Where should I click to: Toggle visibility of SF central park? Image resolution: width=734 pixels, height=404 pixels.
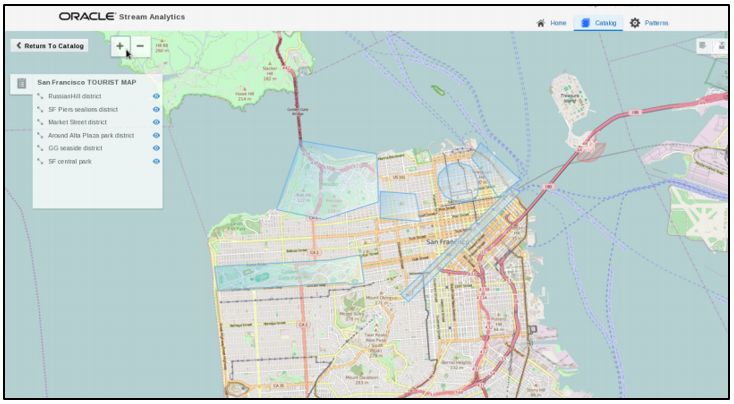pyautogui.click(x=156, y=161)
